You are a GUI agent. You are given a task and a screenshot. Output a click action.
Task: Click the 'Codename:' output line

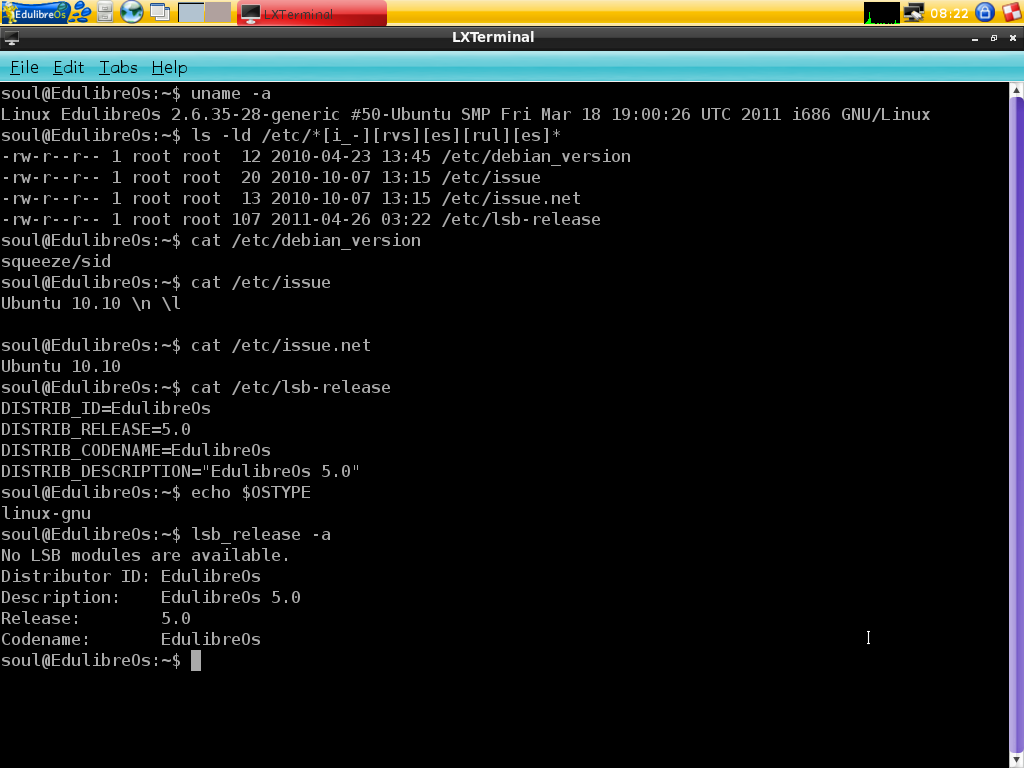click(131, 639)
